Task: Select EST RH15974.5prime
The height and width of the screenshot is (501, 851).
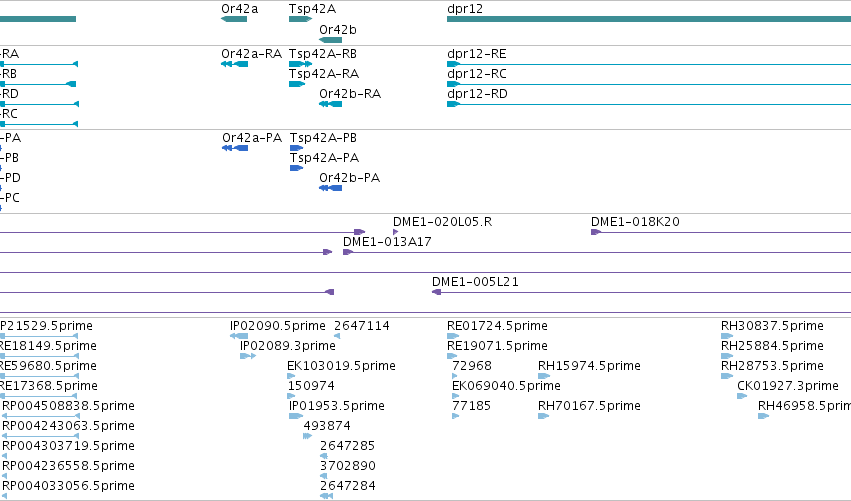Action: coord(544,376)
